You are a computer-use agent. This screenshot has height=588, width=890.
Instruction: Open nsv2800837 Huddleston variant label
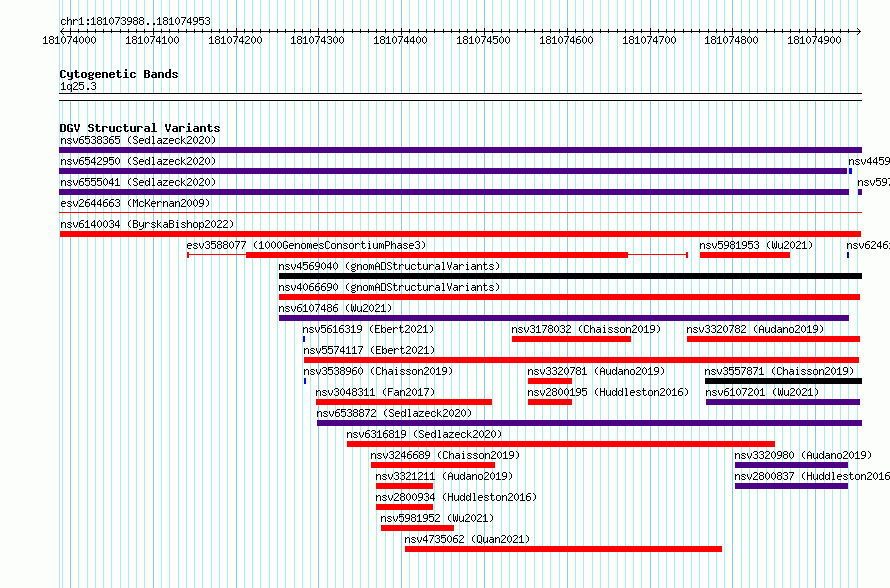812,476
